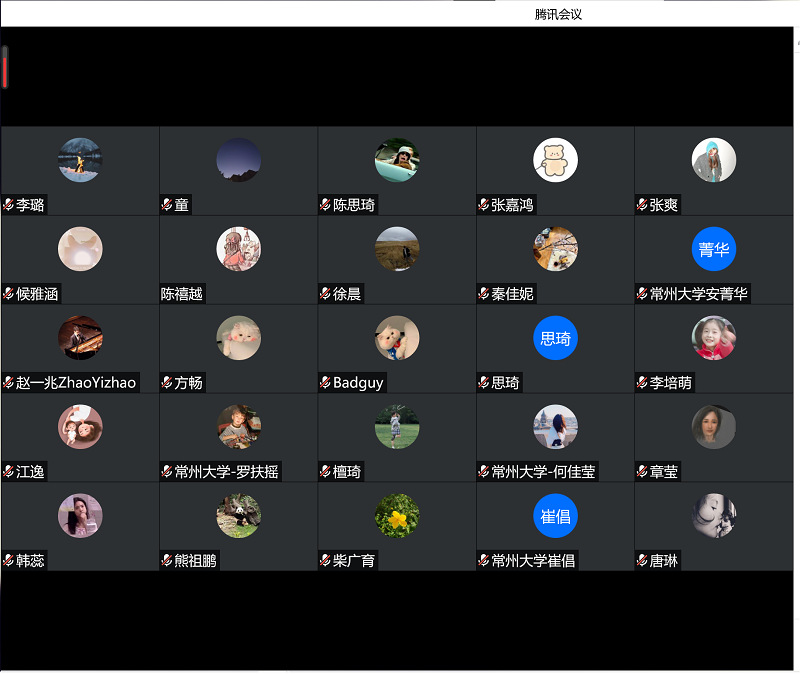Click the muted mic icon beside 赵一兆ZhaoYizhao

click(x=8, y=383)
